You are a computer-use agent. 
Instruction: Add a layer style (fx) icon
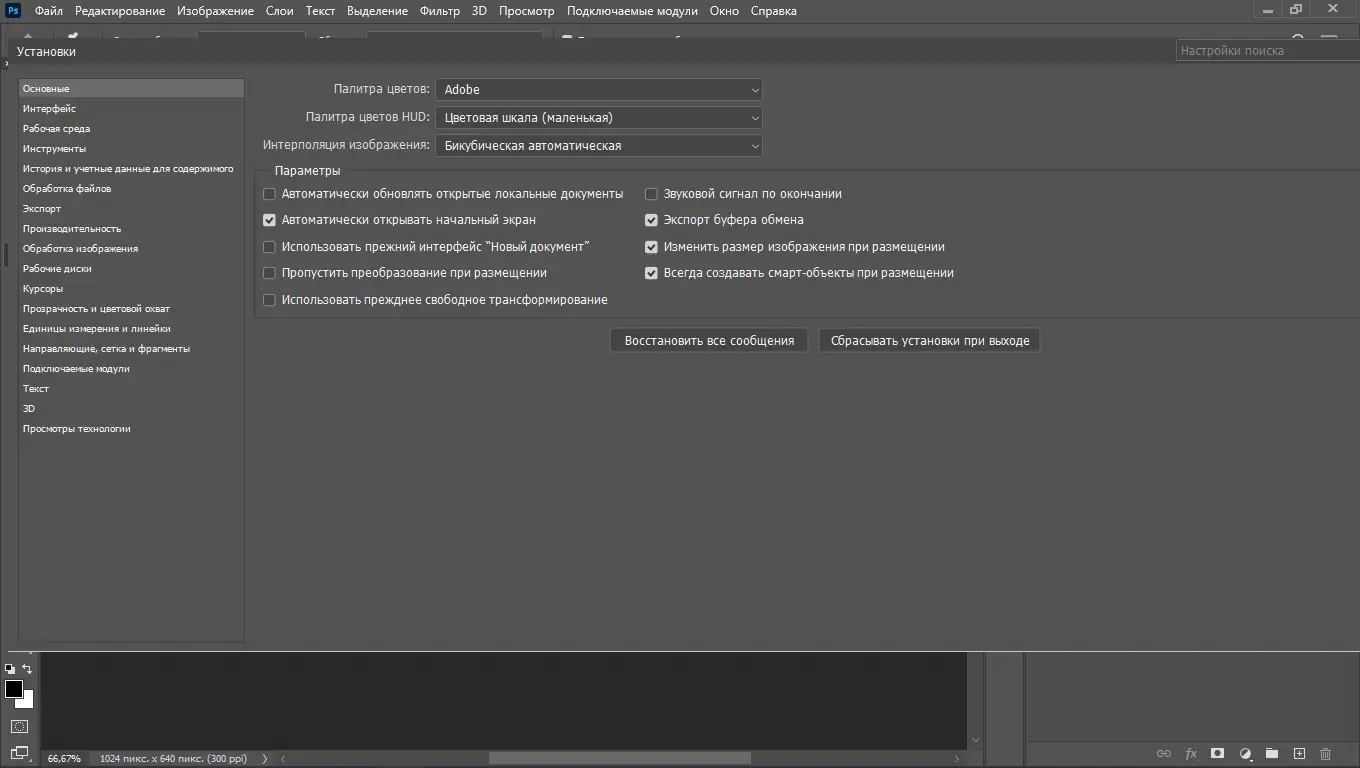[1191, 753]
